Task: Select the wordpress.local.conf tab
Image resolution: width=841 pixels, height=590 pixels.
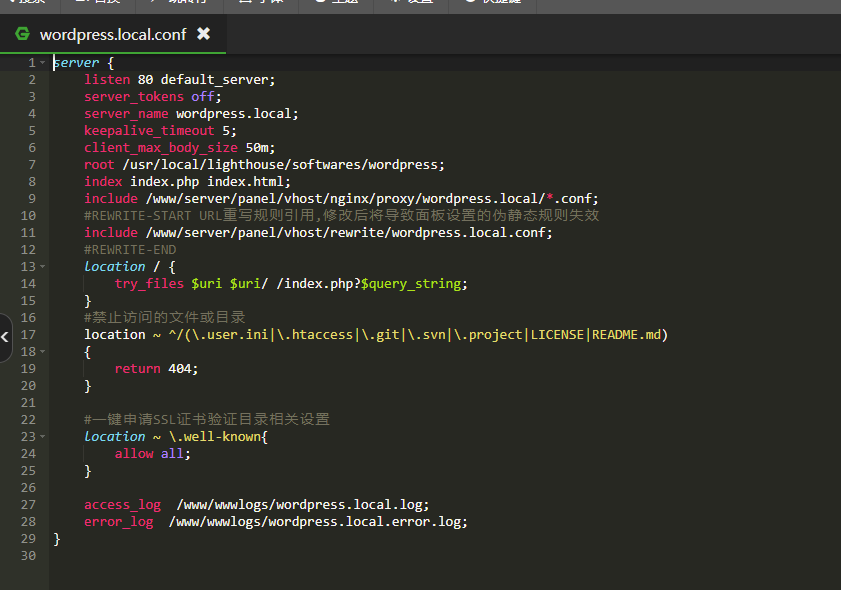Action: (111, 34)
